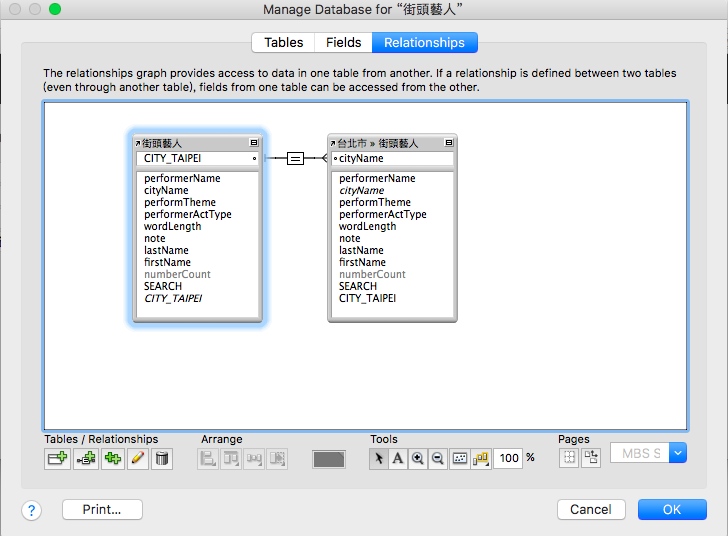Click the top cityName key field in 台北市 table
This screenshot has height=536, width=728.
(392, 158)
